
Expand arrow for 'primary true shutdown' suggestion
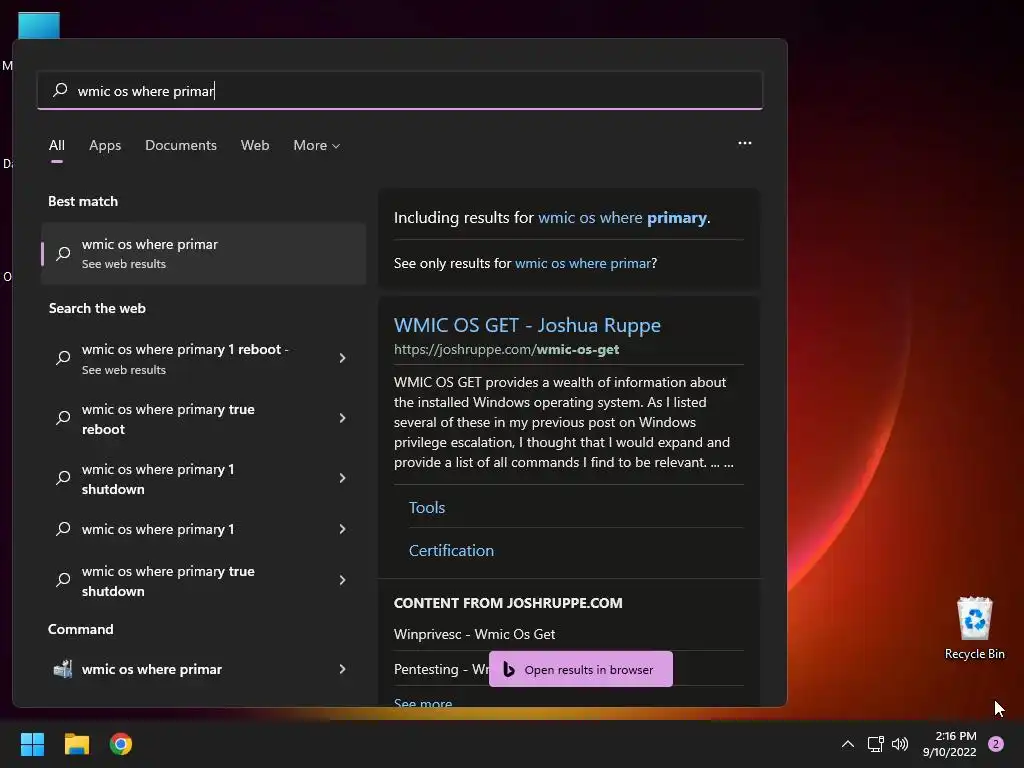tap(342, 580)
